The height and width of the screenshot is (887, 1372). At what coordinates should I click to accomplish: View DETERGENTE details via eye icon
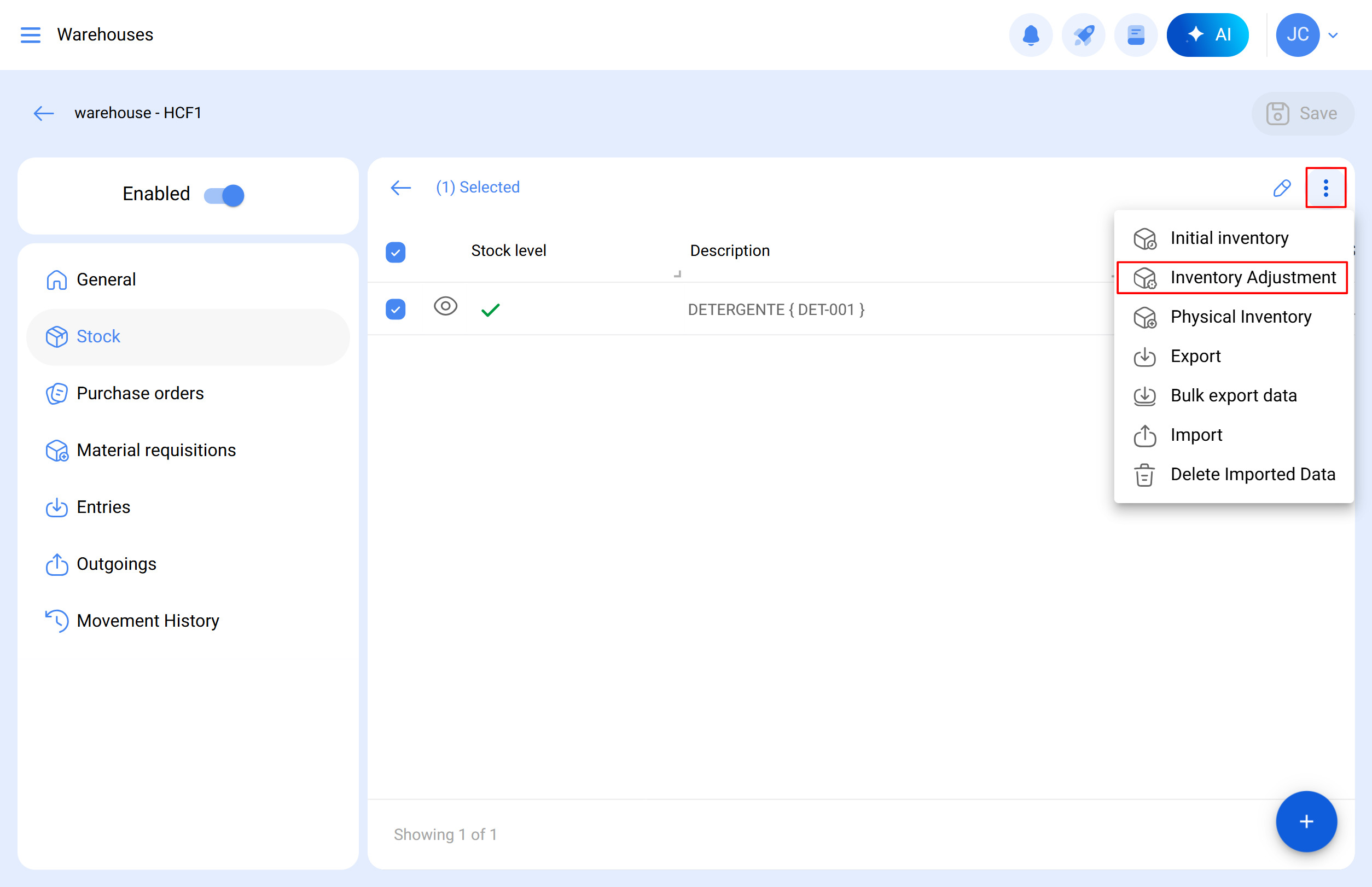[x=445, y=306]
